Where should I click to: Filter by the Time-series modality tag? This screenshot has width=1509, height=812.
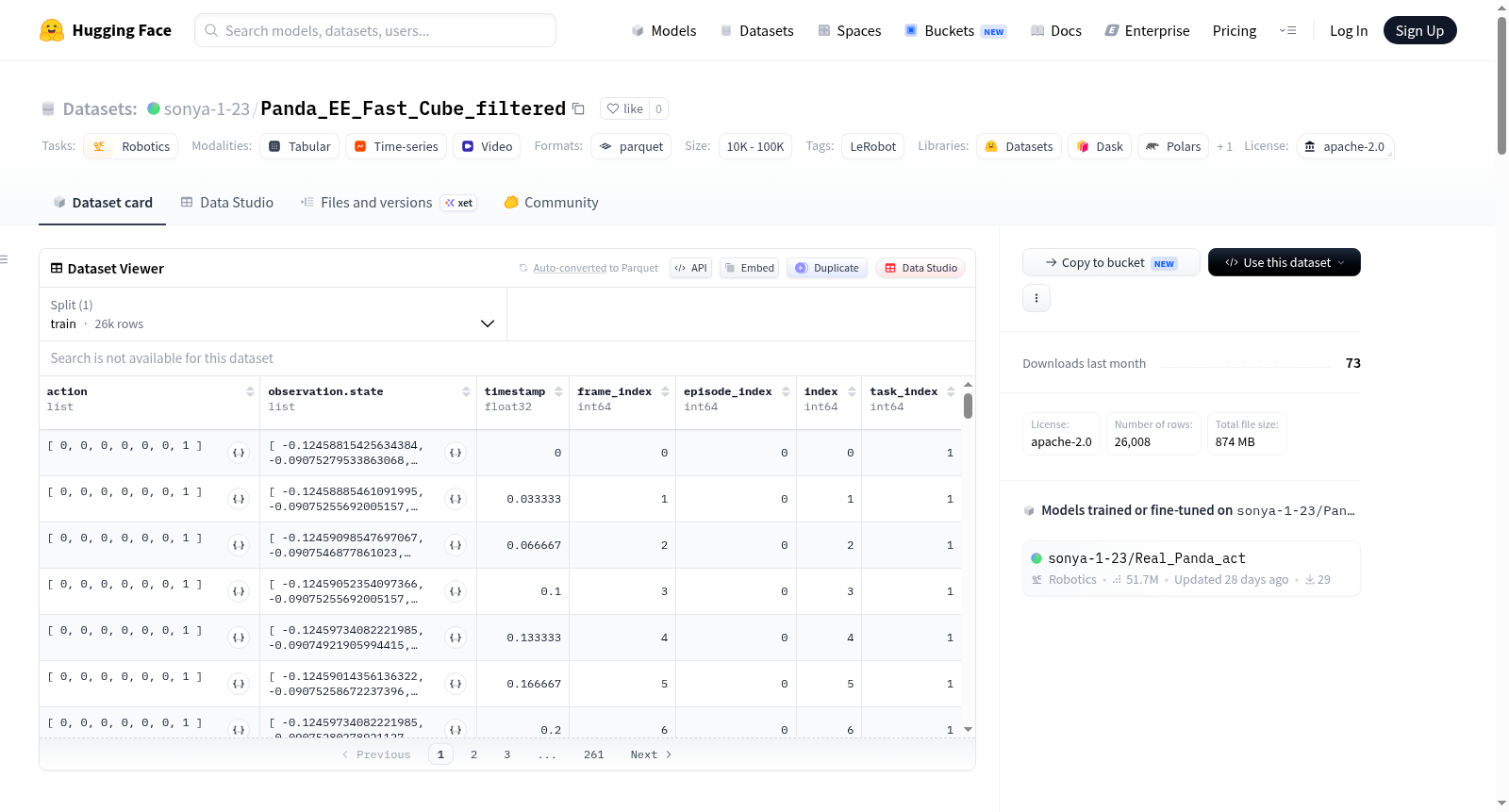[396, 146]
